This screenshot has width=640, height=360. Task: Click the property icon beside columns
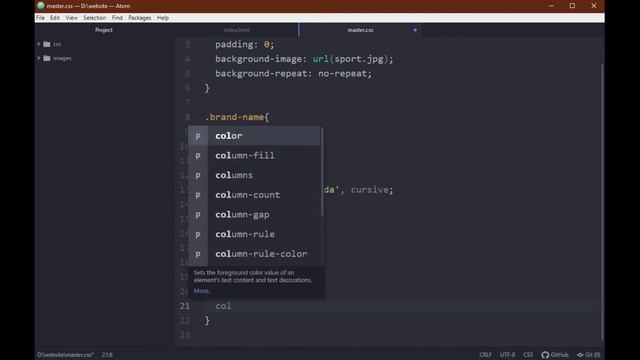tap(198, 175)
